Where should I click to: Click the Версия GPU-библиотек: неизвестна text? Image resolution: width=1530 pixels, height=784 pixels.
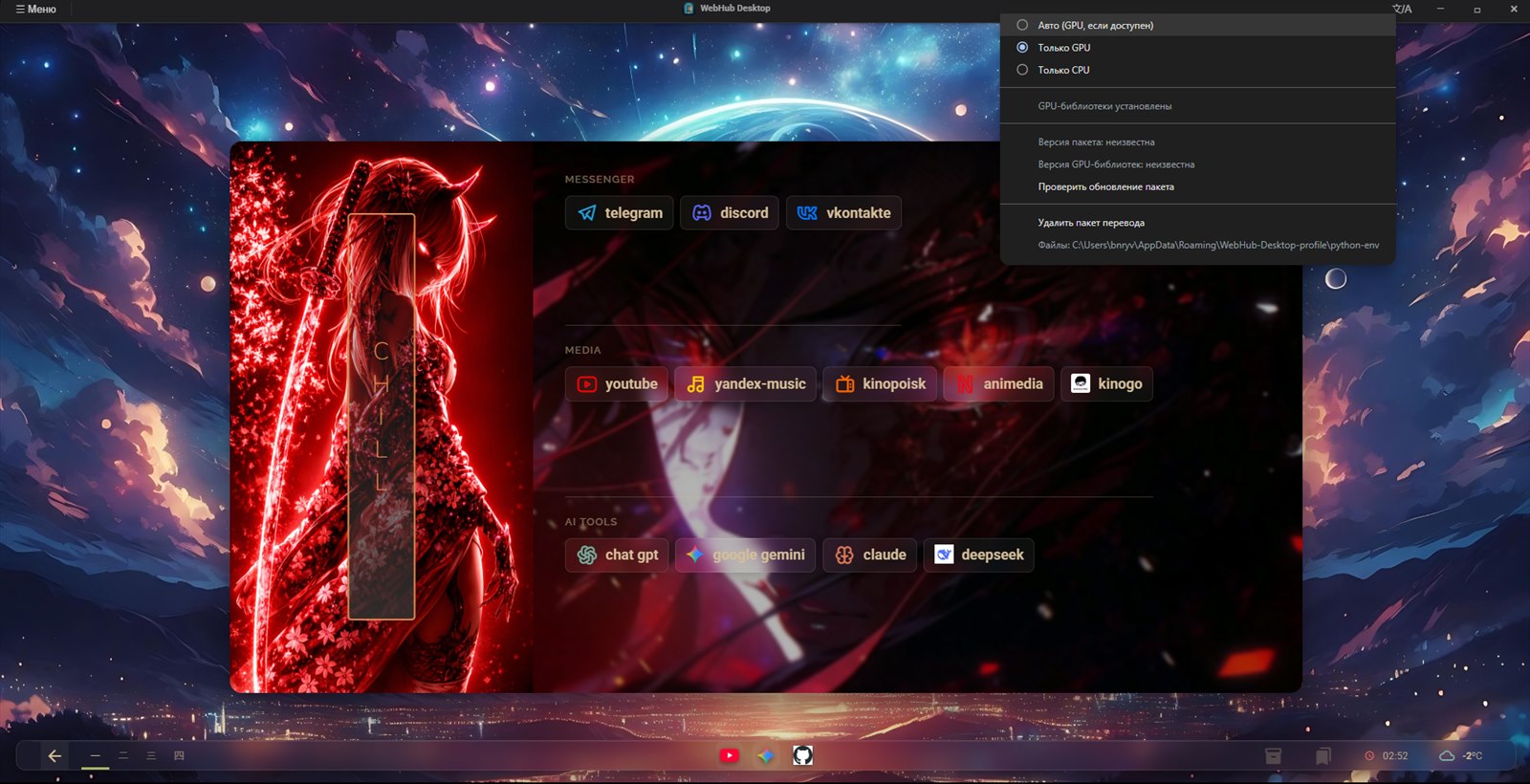[1116, 164]
